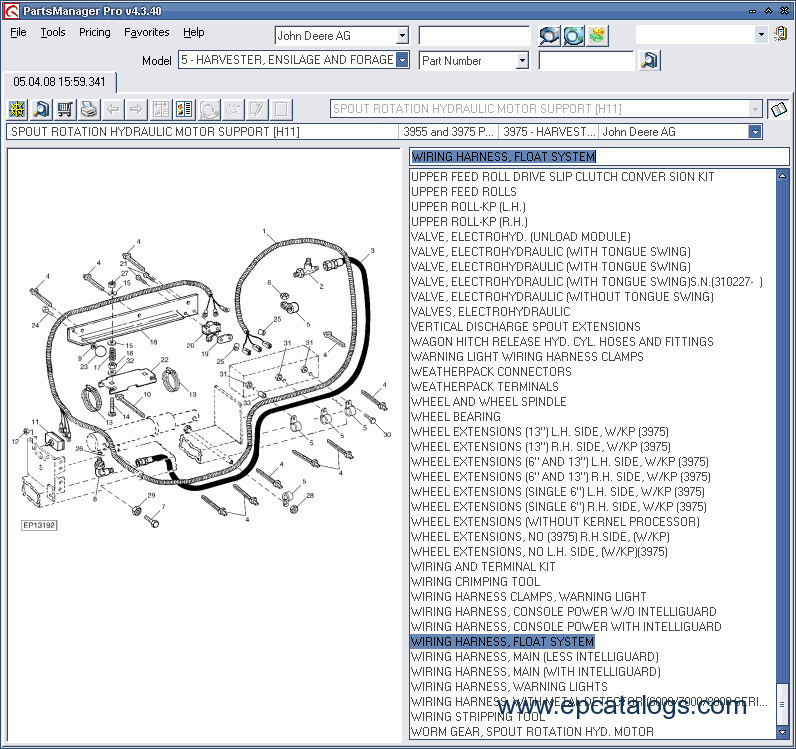This screenshot has width=796, height=749.
Task: Select WHEEL BEARING list row
Action: point(456,416)
